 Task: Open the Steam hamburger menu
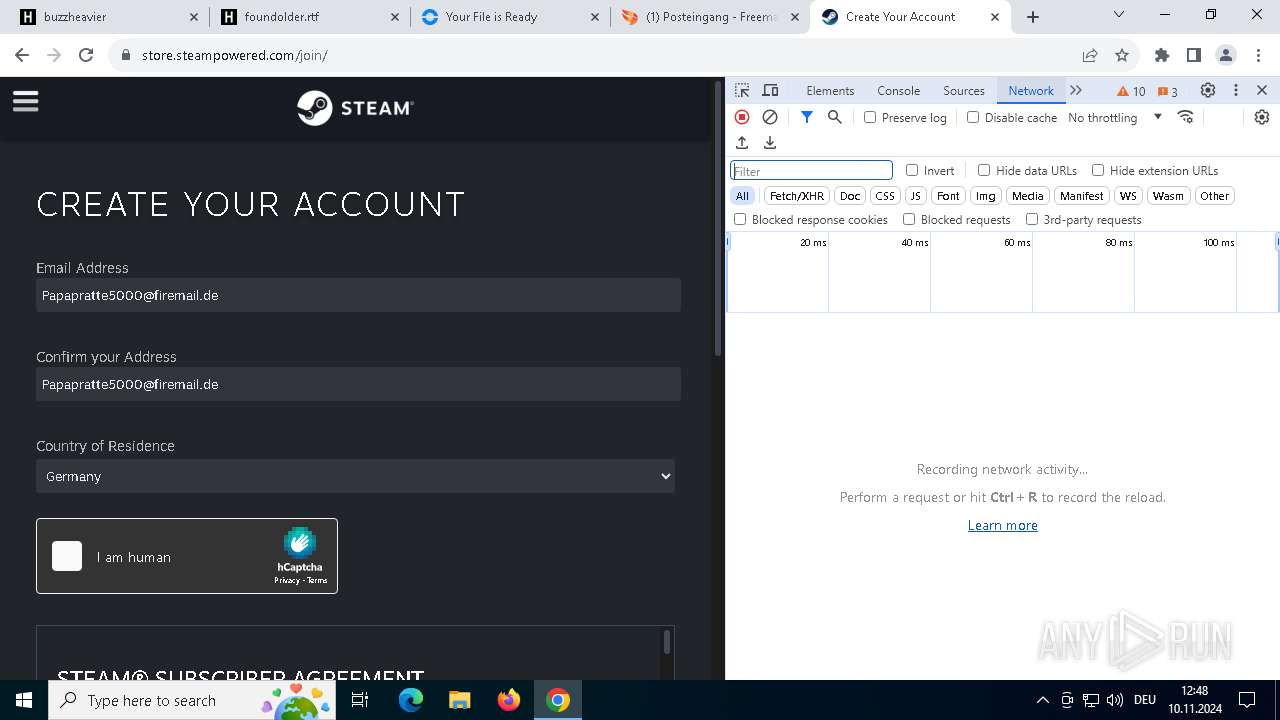(x=25, y=101)
